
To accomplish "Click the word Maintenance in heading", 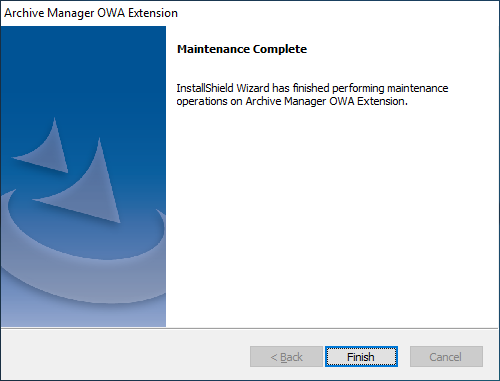I will [213, 49].
